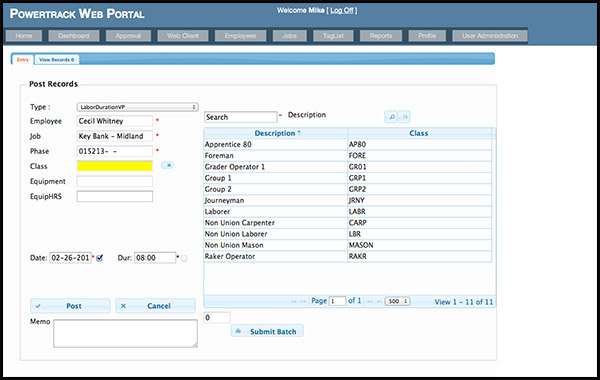Click the CARP class cell

tap(420, 223)
